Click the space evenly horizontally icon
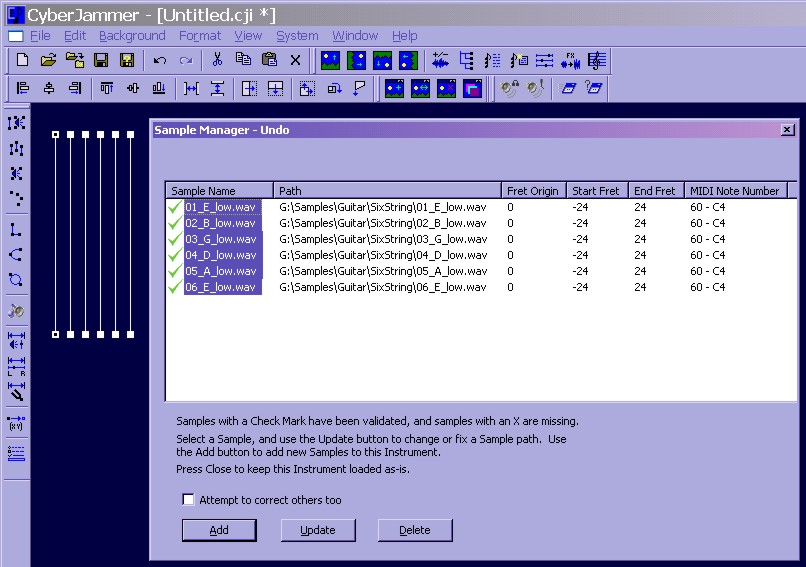 191,88
